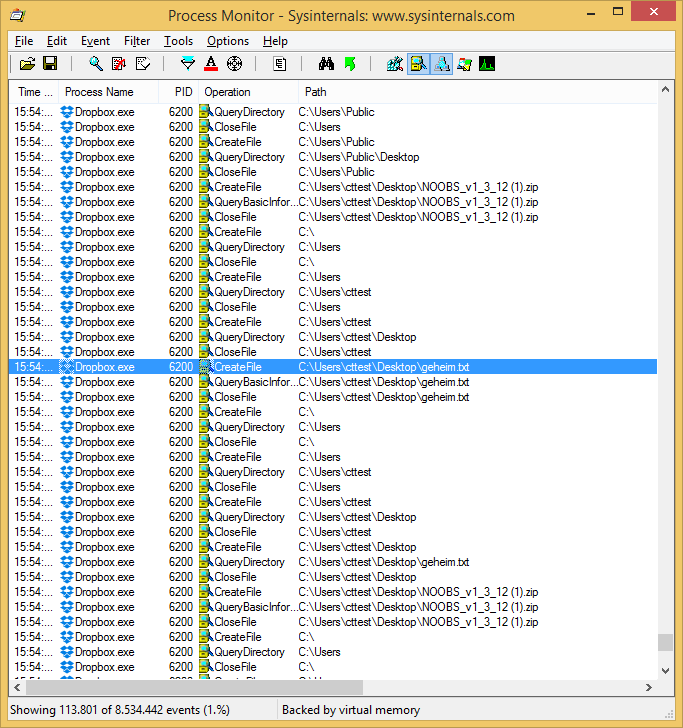Select the Include Process From Window crosshair icon

coord(234,64)
